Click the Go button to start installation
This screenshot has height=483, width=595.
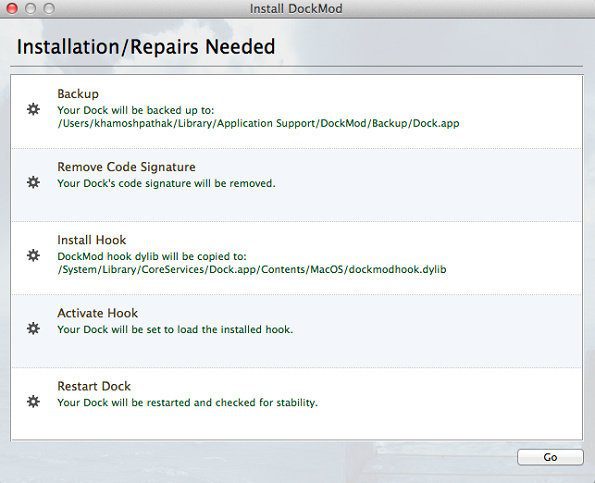click(x=550, y=457)
